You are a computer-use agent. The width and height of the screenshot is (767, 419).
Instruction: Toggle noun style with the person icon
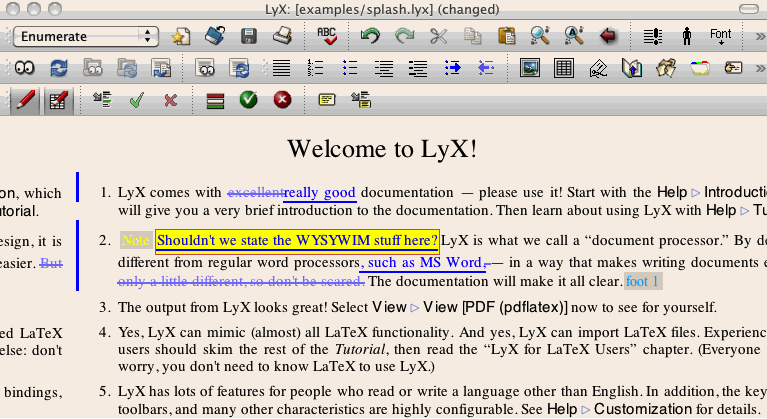point(687,36)
